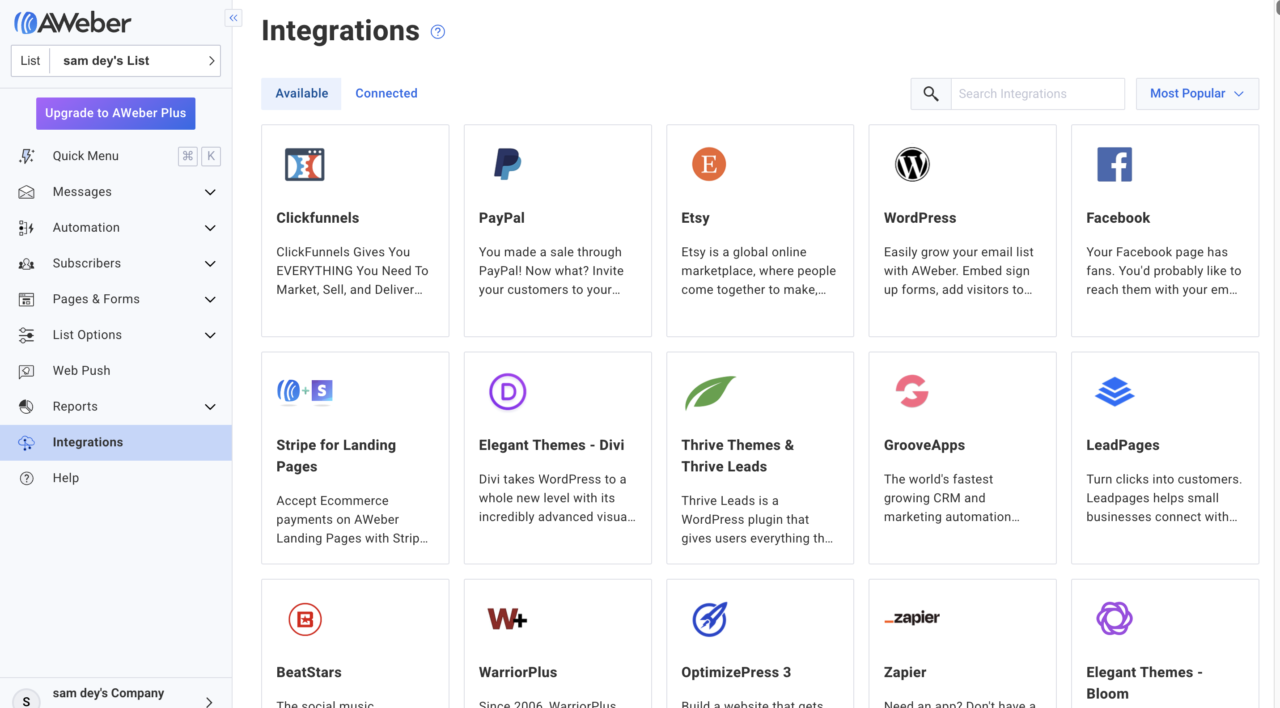This screenshot has width=1280, height=708.
Task: Click the AWeber logo
Action: (72, 22)
